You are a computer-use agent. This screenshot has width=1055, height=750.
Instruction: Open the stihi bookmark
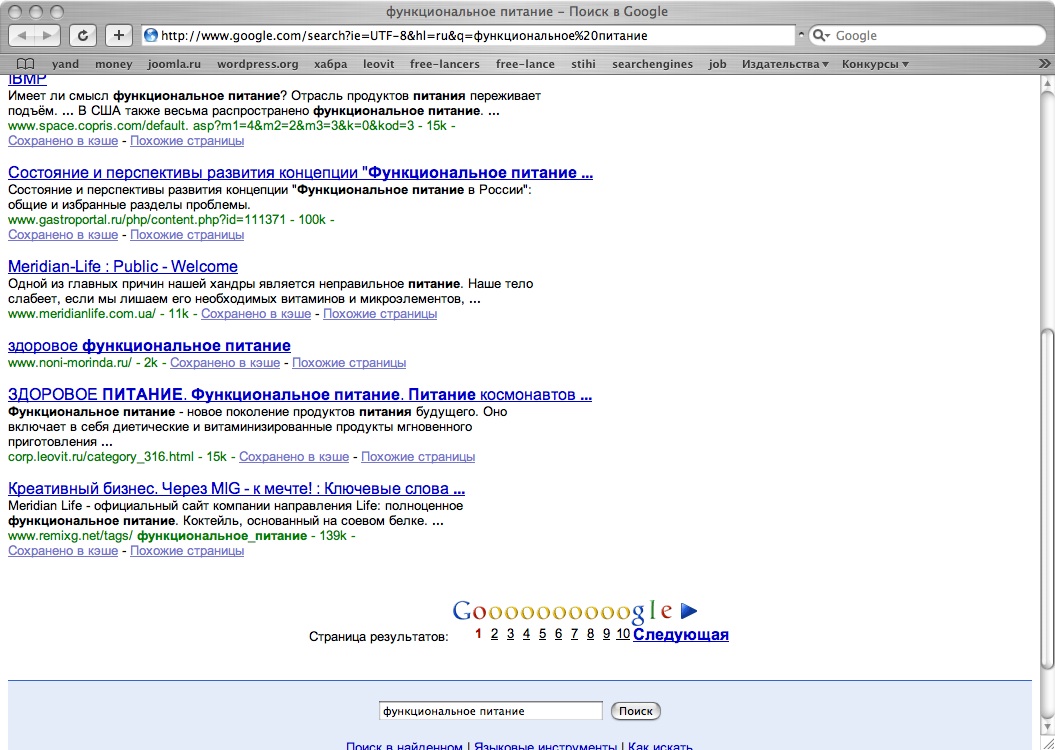click(x=583, y=64)
